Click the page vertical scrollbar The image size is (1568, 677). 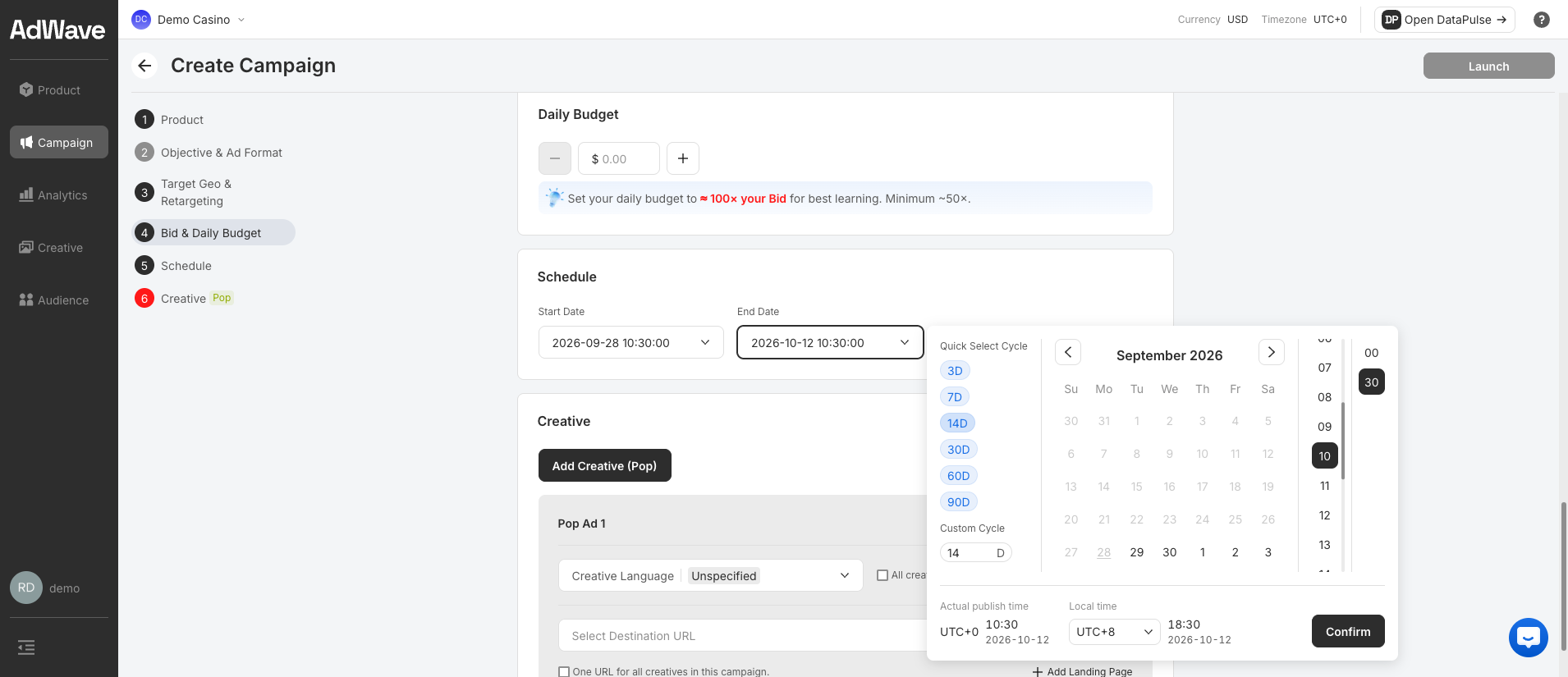click(1563, 574)
